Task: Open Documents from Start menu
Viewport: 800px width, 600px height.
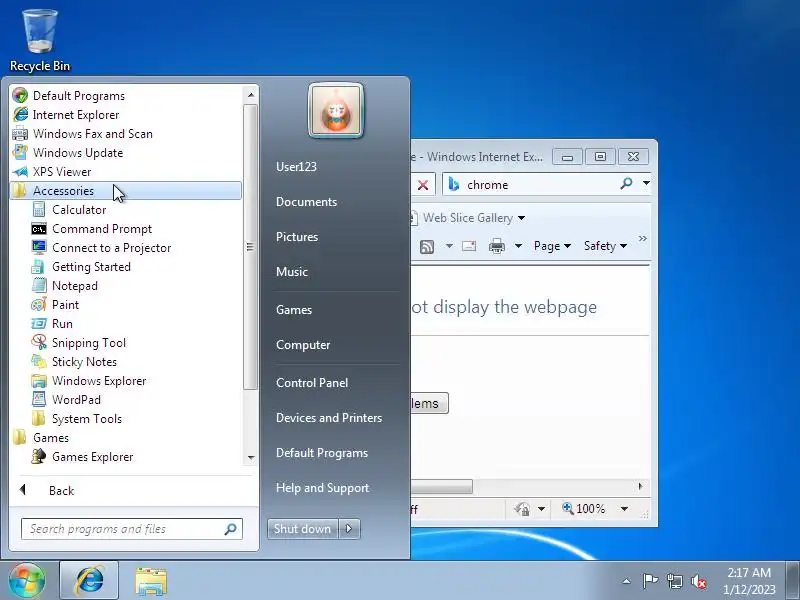Action: point(307,202)
